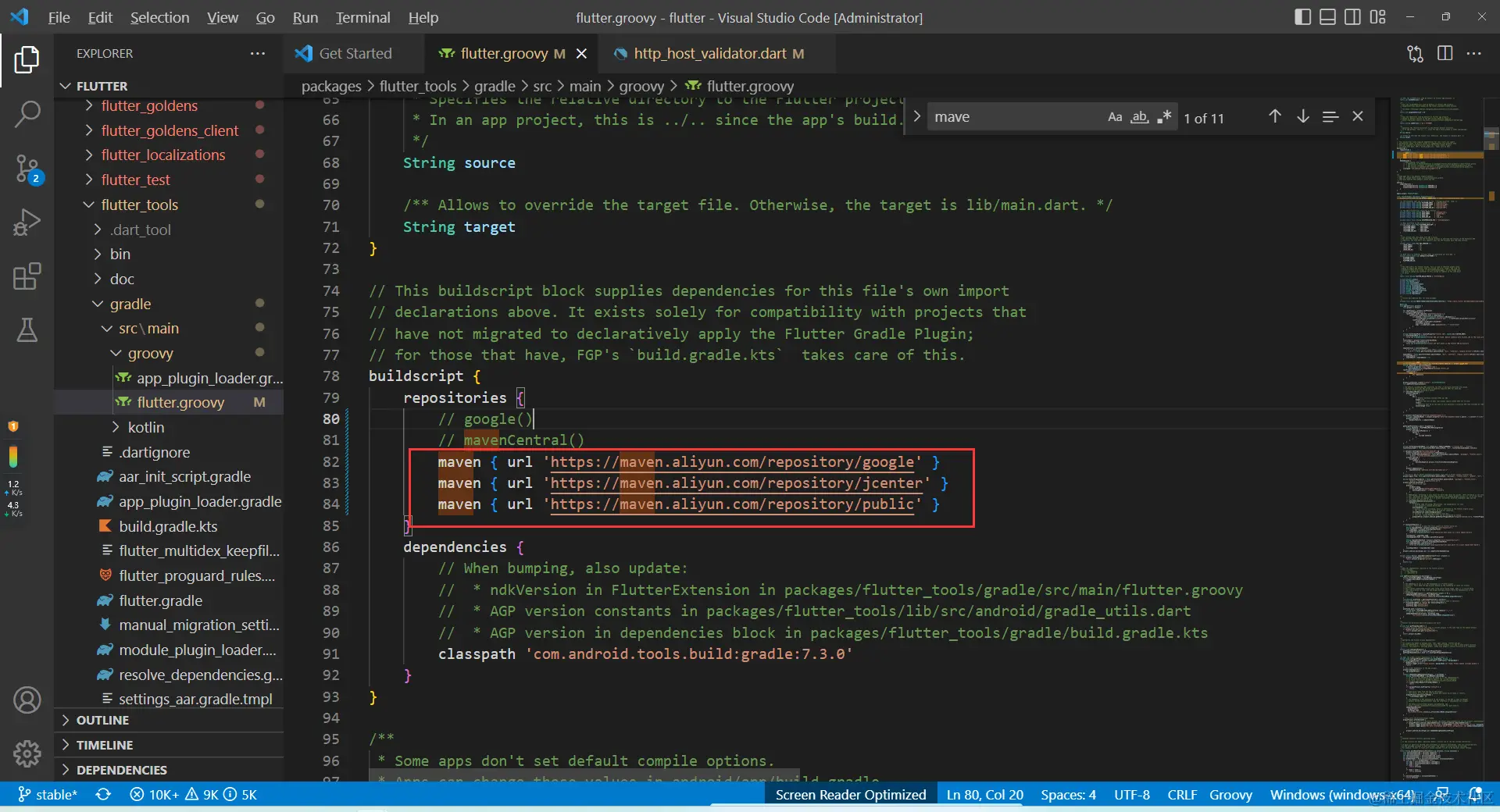Click the flutter_tools breadcrumb segment
Viewport: 1500px width, 812px height.
pyautogui.click(x=418, y=86)
